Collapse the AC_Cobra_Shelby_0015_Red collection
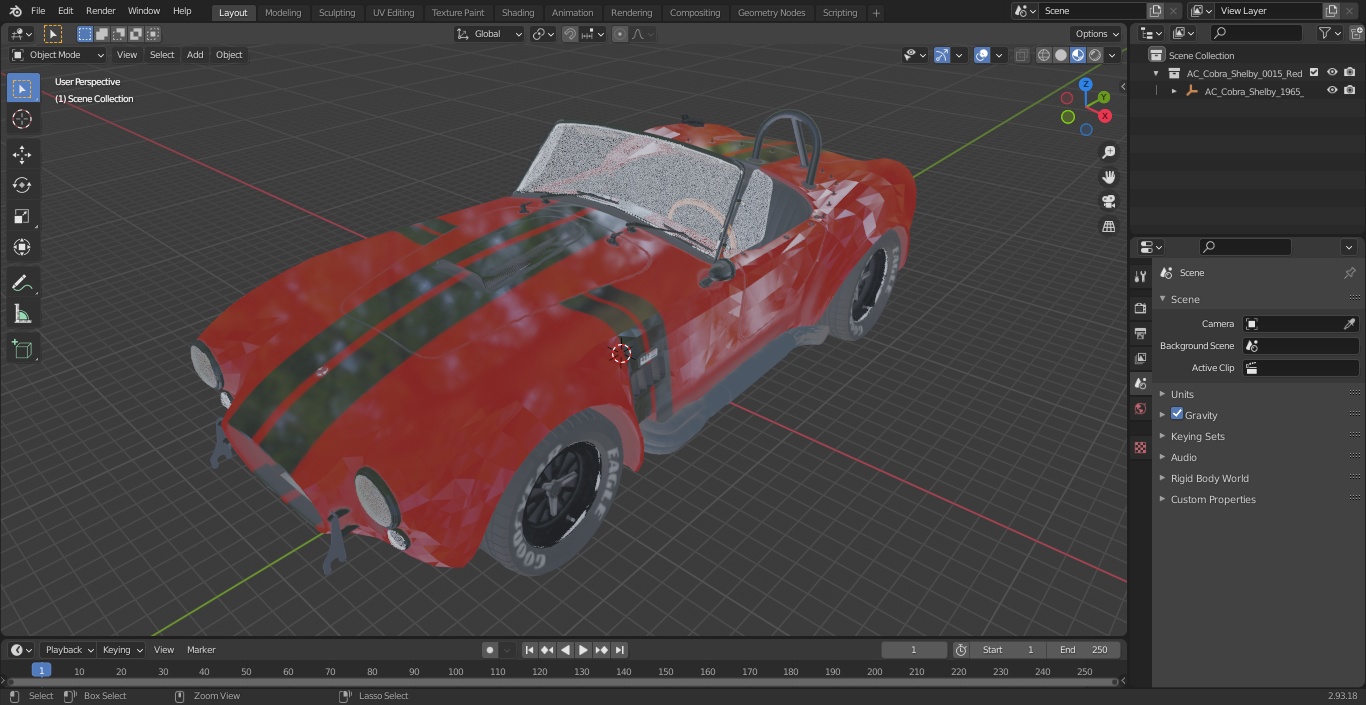Viewport: 1366px width, 705px height. click(1156, 73)
